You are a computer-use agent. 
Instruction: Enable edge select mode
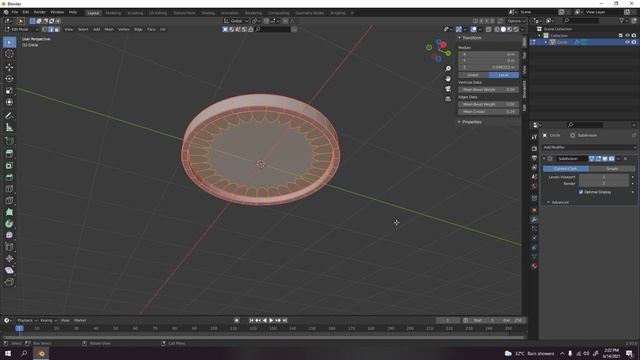click(51, 29)
